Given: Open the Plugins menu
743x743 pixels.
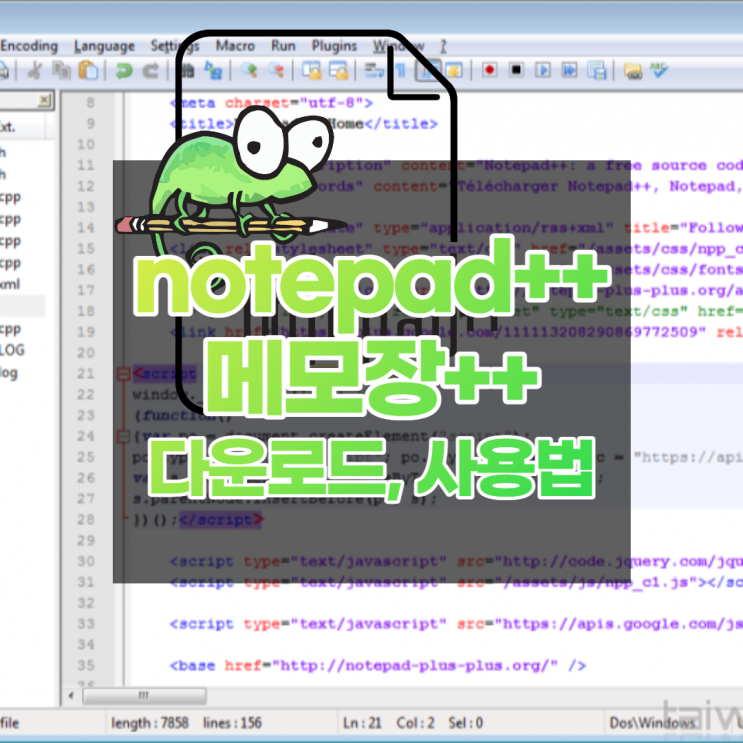Looking at the screenshot, I should [334, 46].
